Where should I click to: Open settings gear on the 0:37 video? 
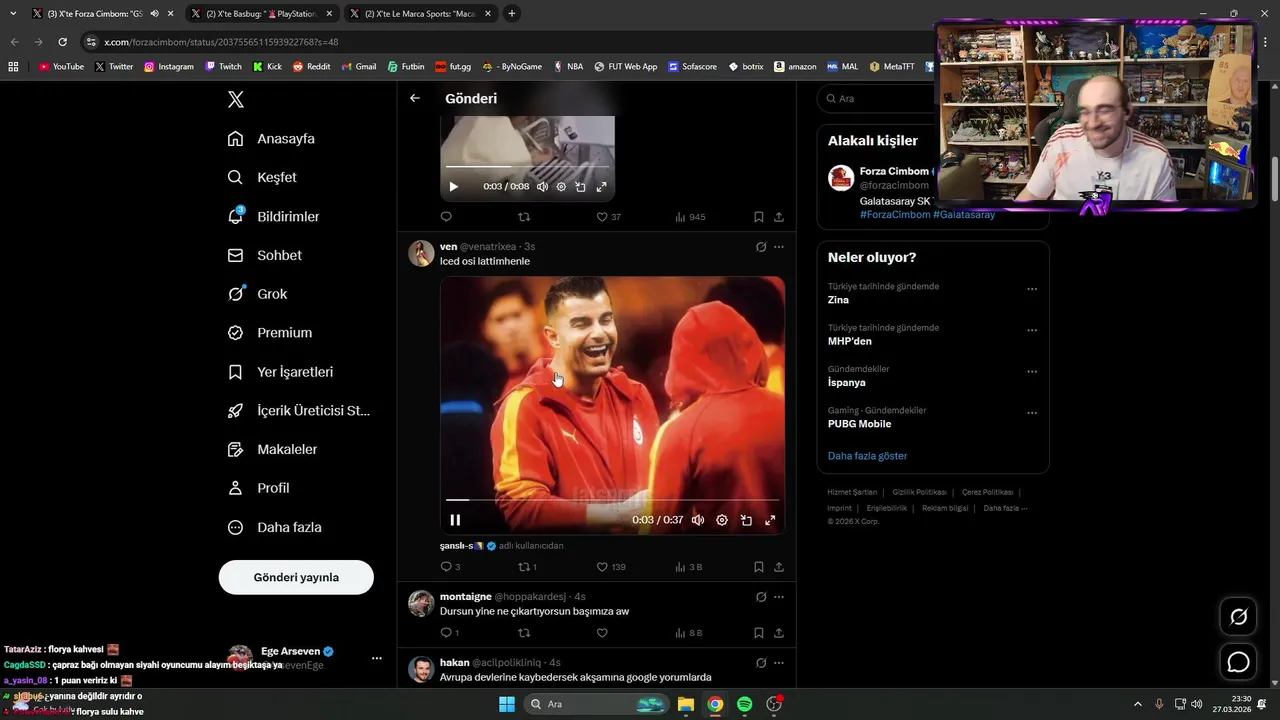click(x=722, y=520)
